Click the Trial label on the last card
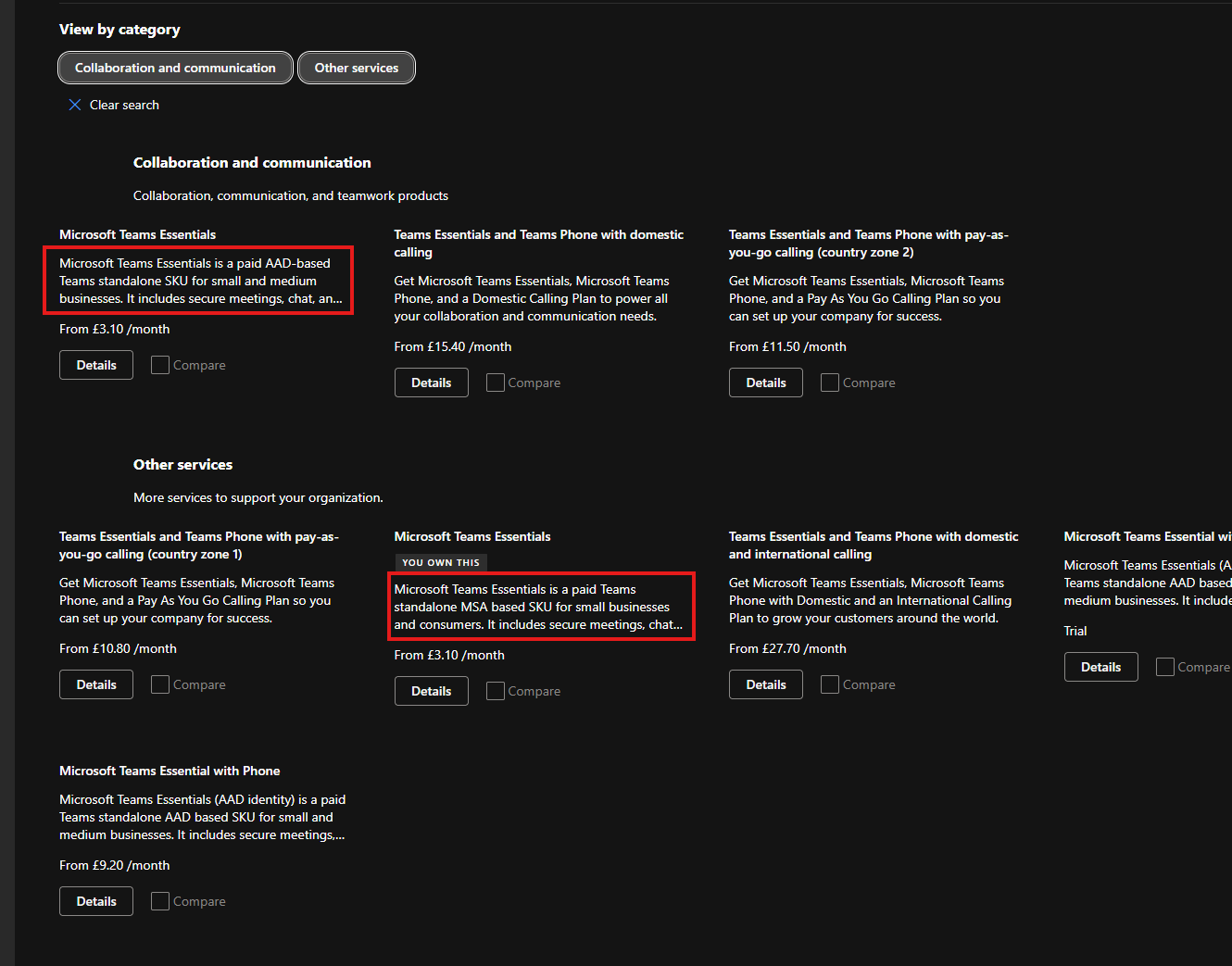The width and height of the screenshot is (1232, 966). pos(1075,631)
